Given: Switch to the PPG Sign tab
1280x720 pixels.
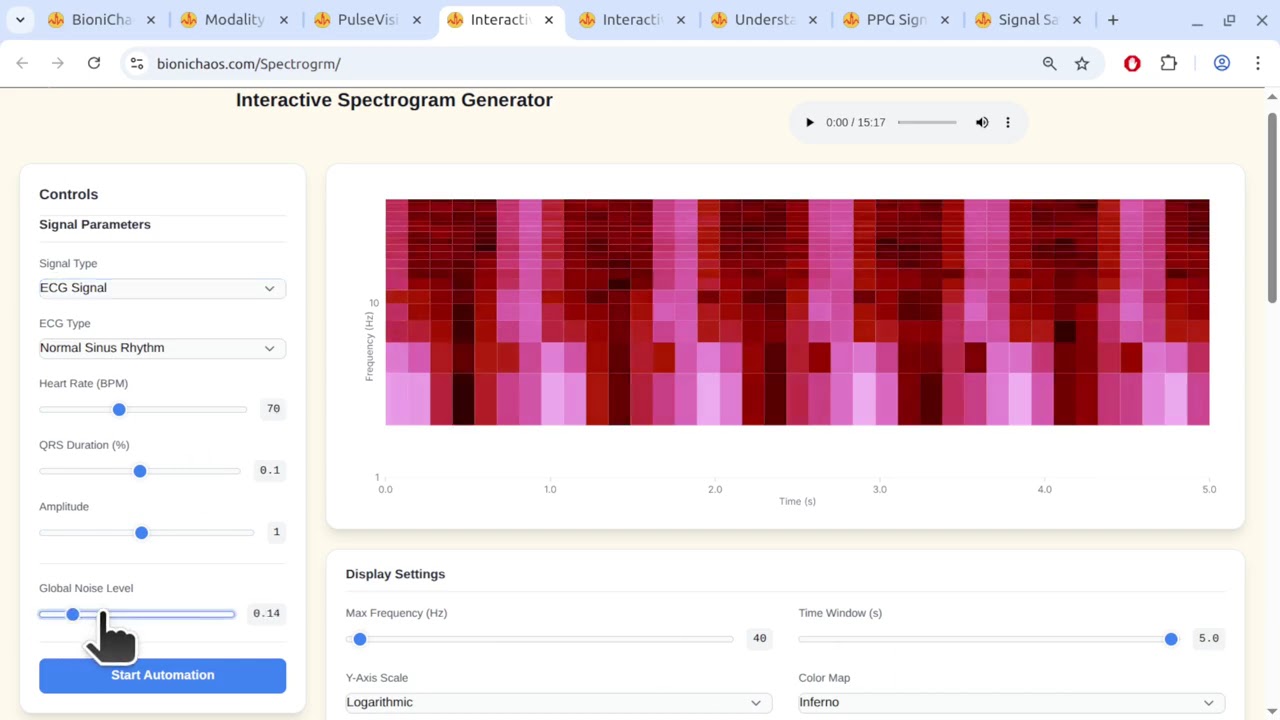Looking at the screenshot, I should point(895,20).
